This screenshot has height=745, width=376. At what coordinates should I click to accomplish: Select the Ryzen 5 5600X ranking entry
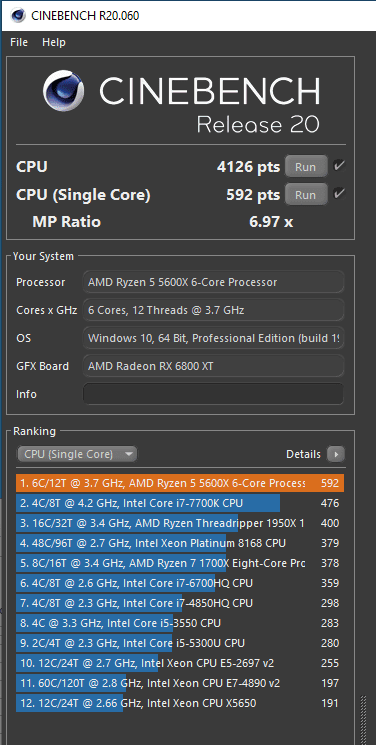point(180,483)
